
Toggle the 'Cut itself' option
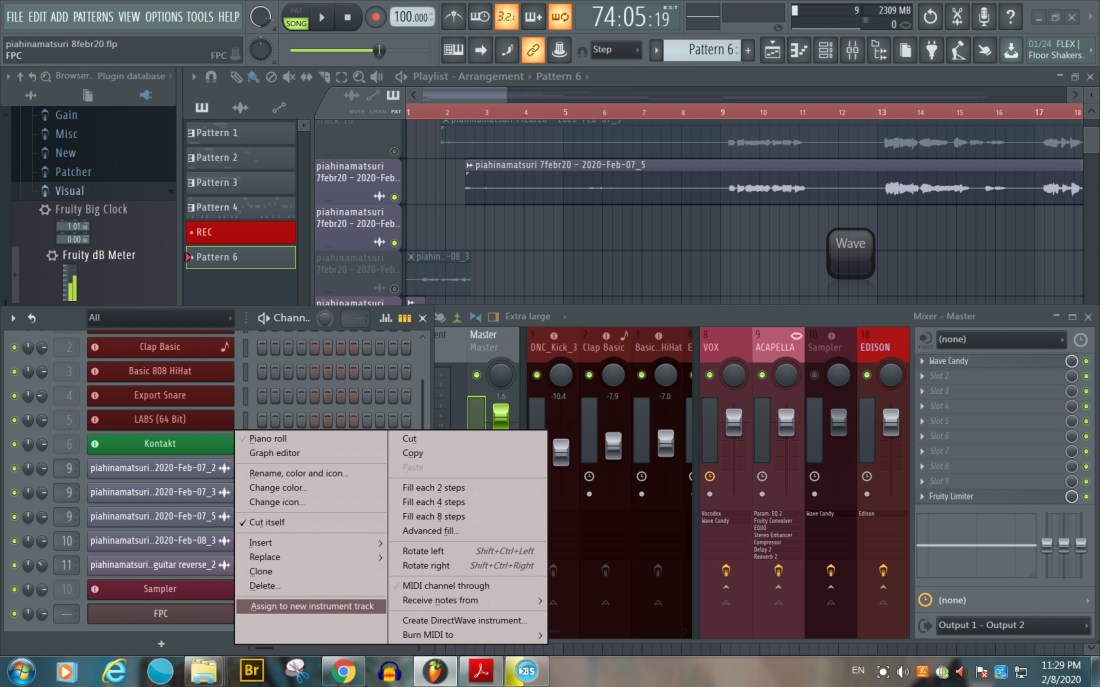266,523
